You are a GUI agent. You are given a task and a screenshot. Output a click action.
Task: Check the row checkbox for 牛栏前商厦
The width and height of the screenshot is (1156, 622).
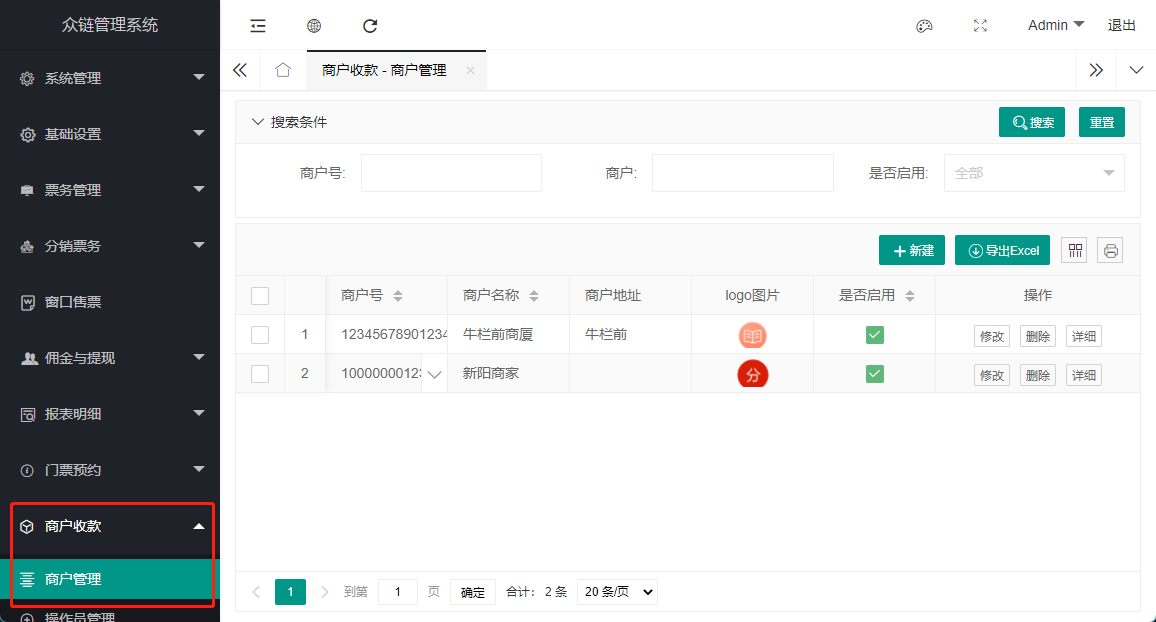260,334
